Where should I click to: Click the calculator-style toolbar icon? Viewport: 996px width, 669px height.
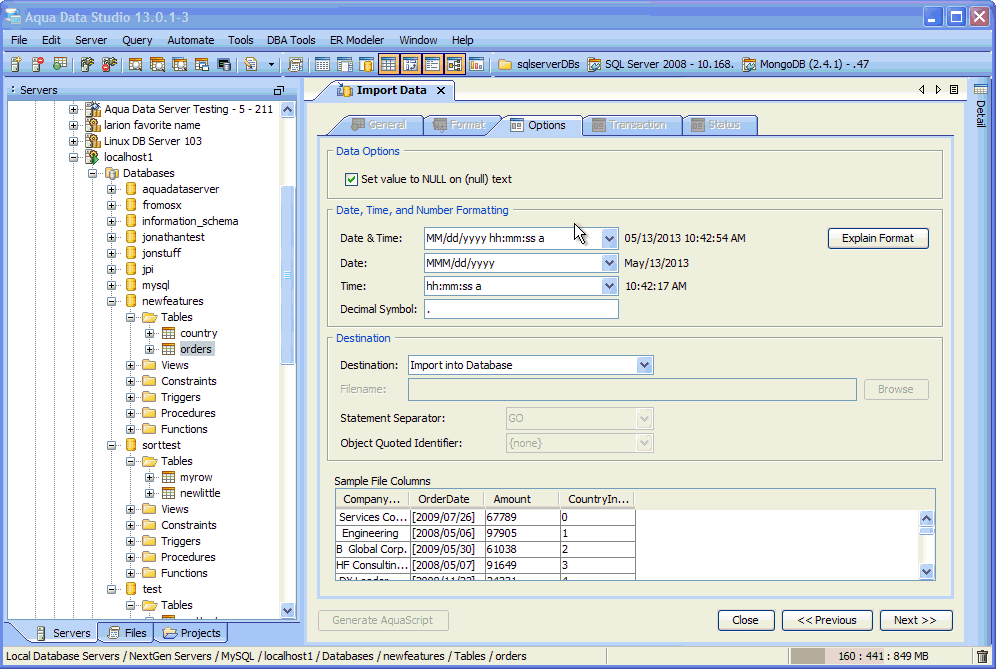click(295, 64)
